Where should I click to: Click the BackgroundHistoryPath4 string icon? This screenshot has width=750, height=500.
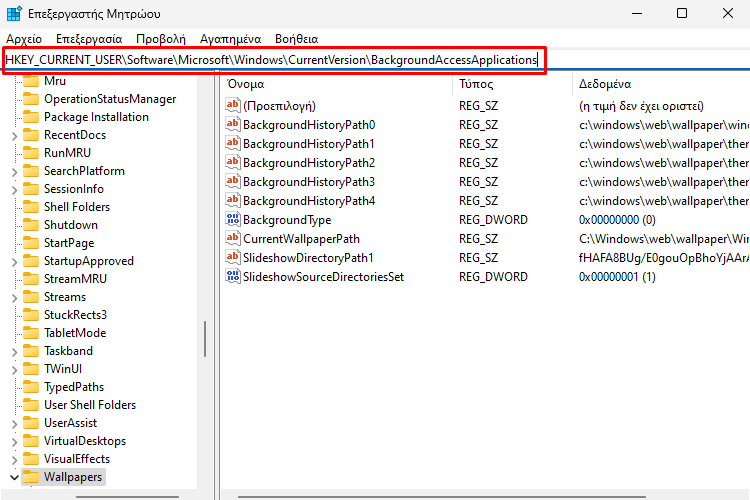click(x=233, y=200)
